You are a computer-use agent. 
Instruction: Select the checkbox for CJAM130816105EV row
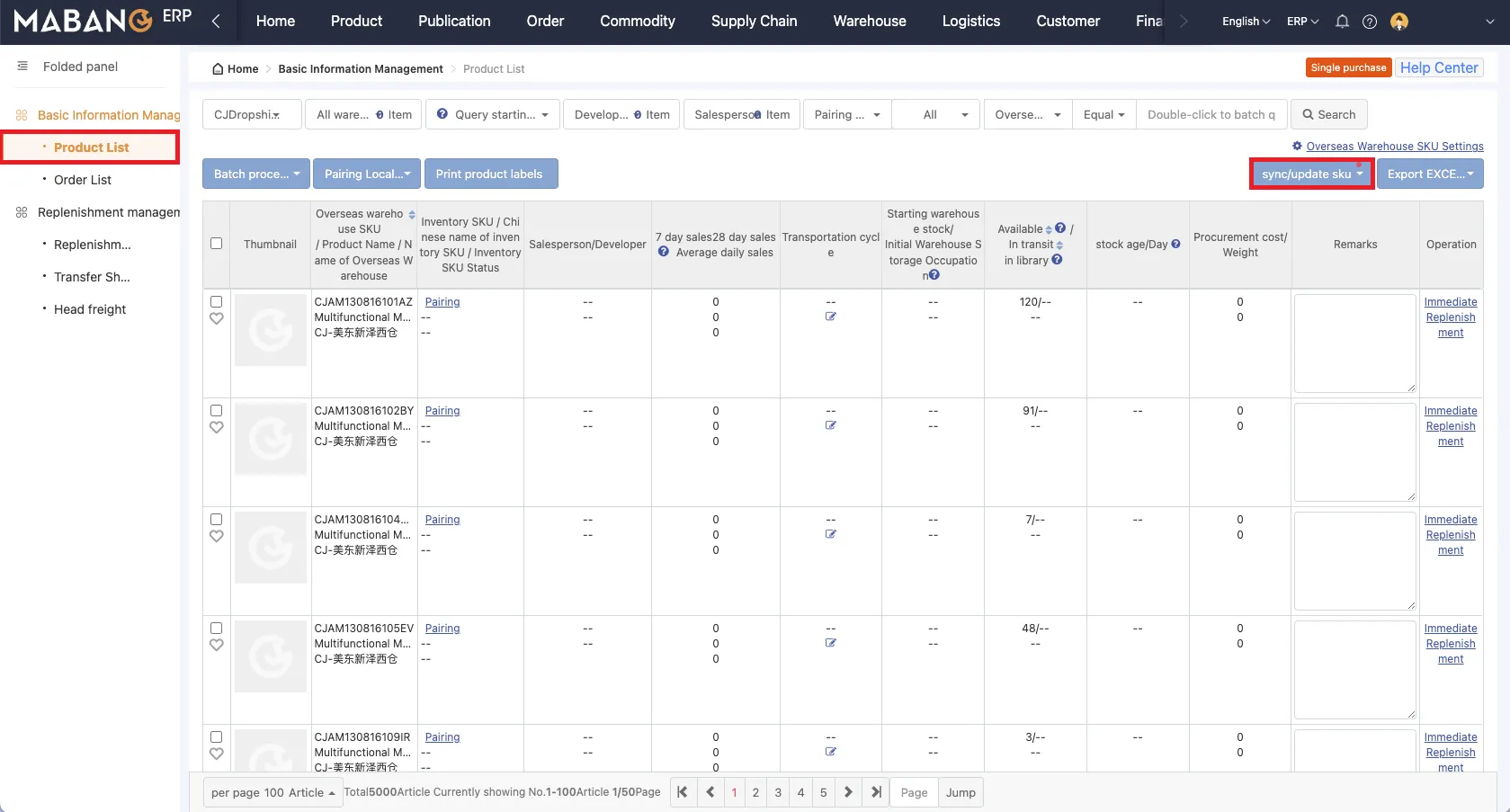tap(216, 629)
